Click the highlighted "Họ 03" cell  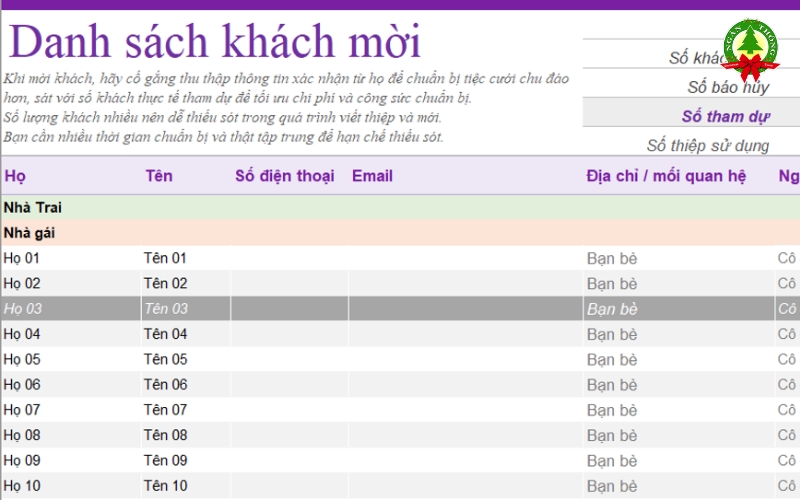(x=22, y=308)
